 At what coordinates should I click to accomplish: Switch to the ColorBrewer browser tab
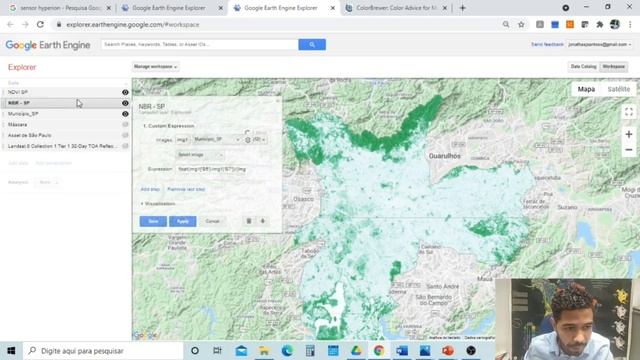[x=396, y=8]
